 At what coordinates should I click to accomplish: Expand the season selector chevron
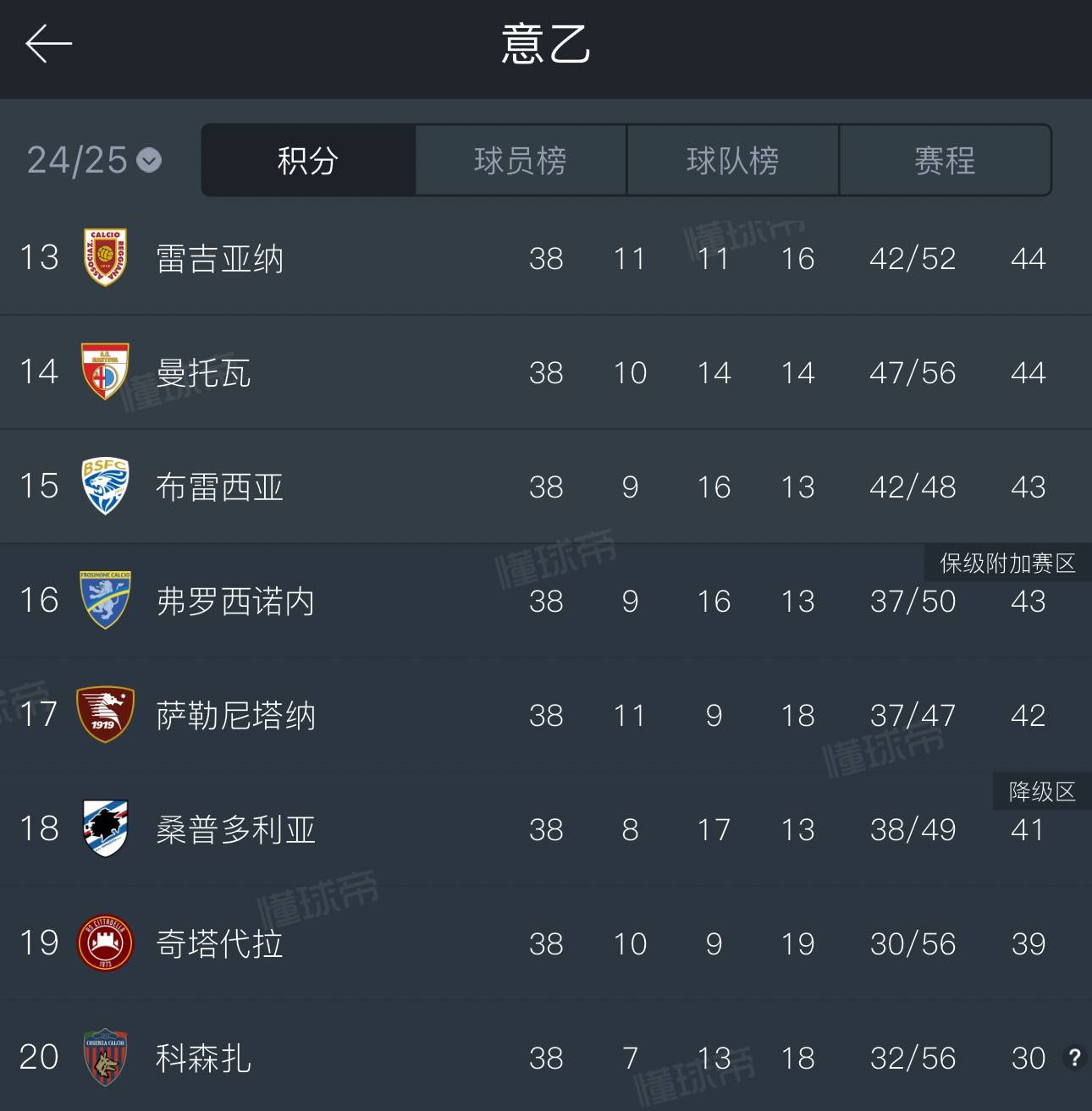(149, 161)
